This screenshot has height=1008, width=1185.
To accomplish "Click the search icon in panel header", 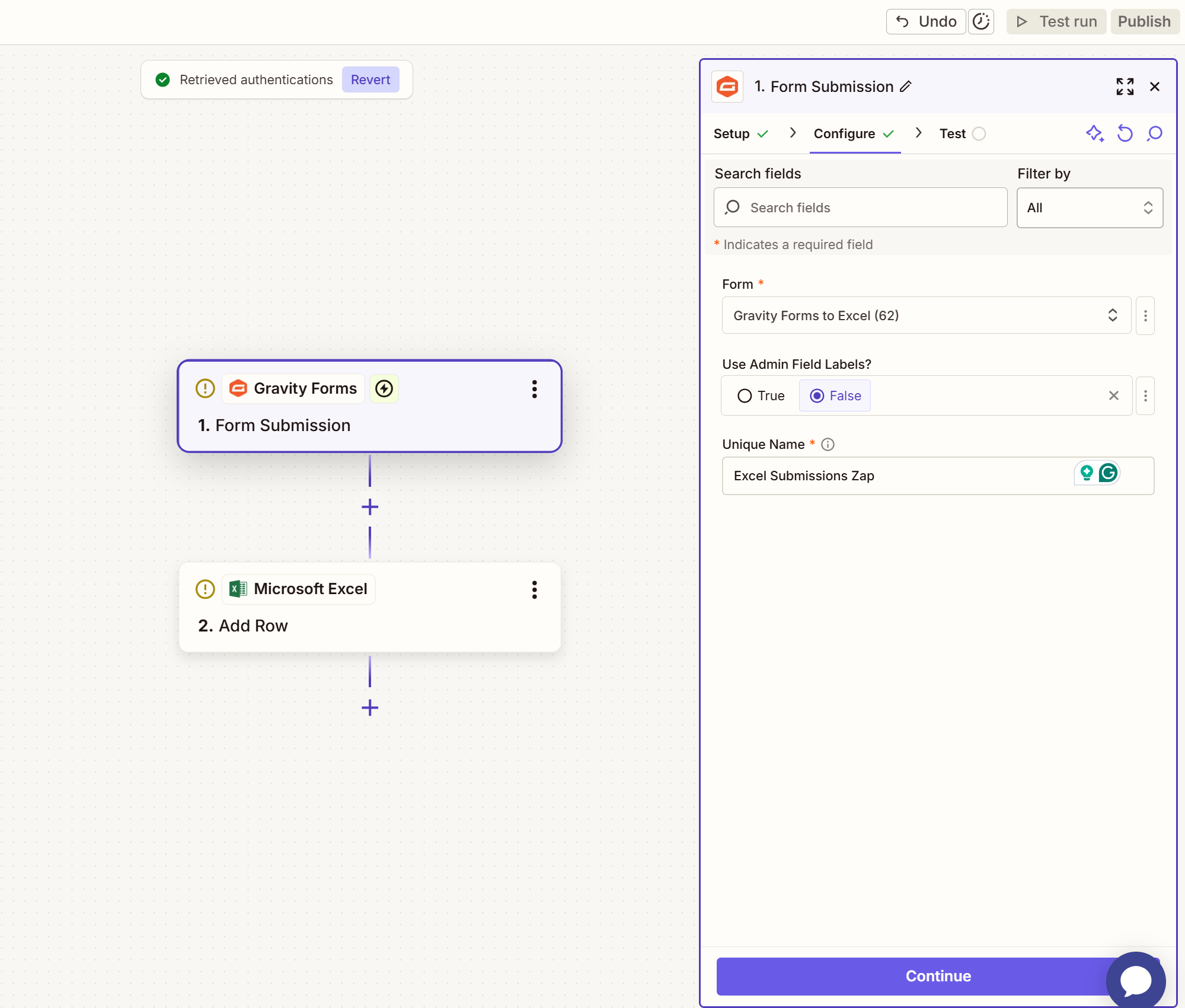I will [x=1154, y=133].
